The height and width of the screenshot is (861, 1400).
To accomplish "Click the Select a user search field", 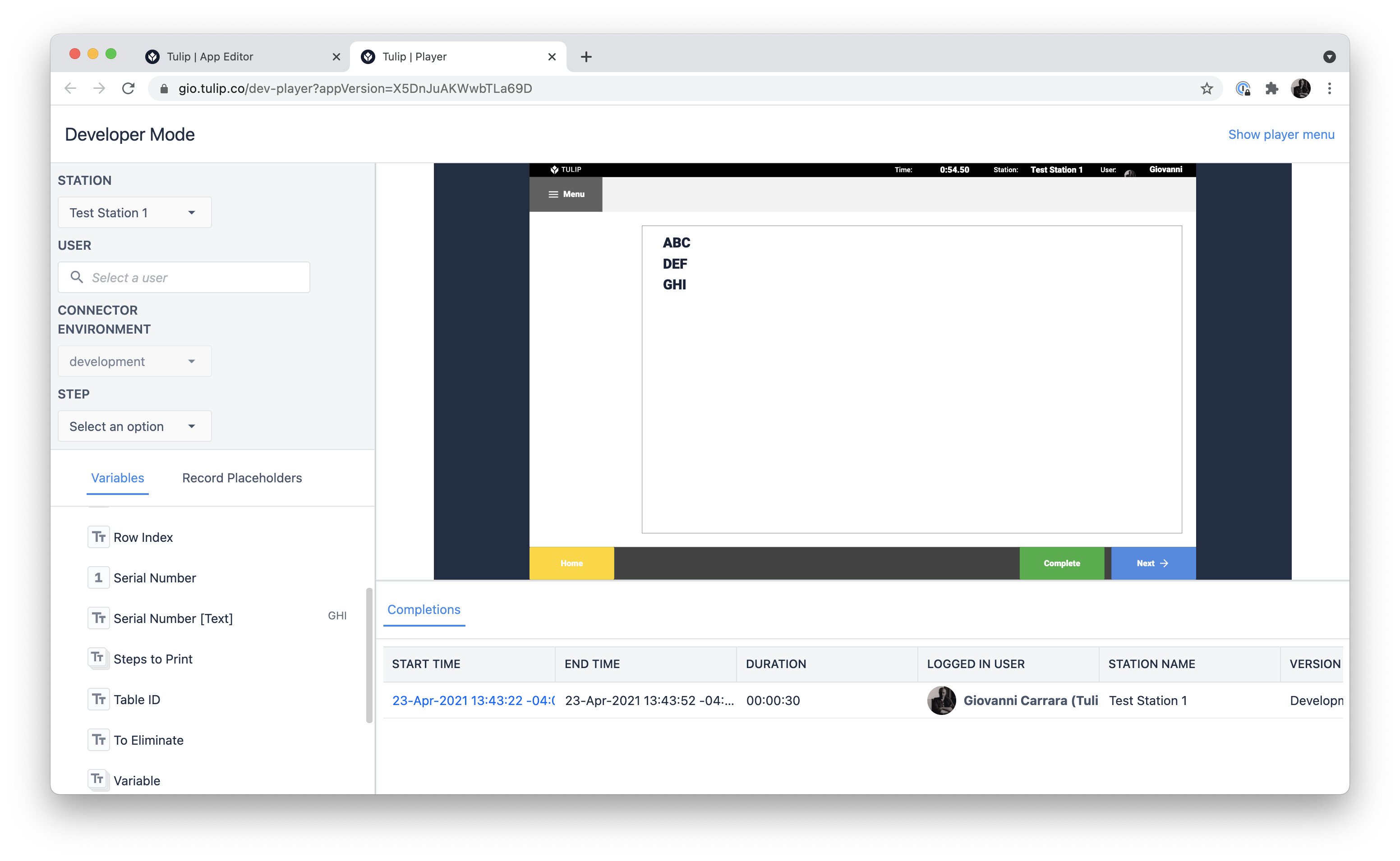I will (x=184, y=277).
